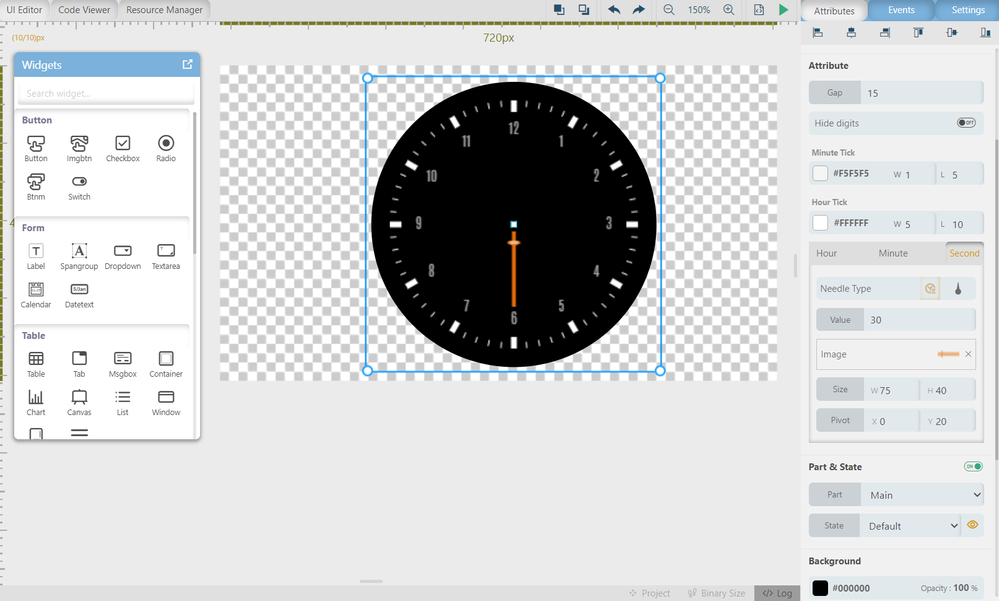Click the redo arrow in toolbar
This screenshot has width=999, height=601.
click(x=638, y=10)
